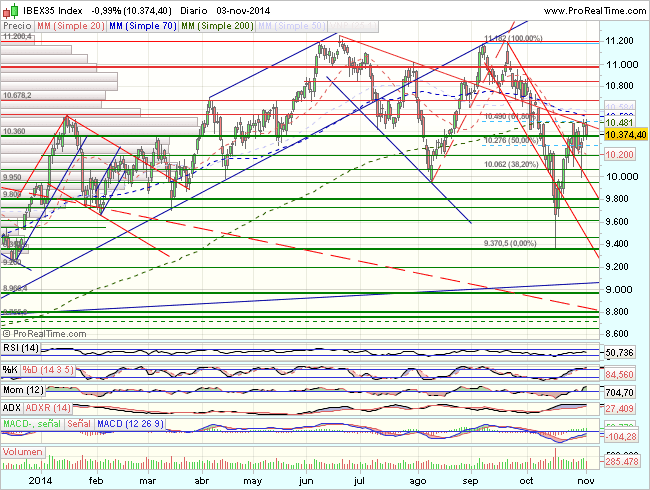Click the Diario timeframe label

point(195,11)
